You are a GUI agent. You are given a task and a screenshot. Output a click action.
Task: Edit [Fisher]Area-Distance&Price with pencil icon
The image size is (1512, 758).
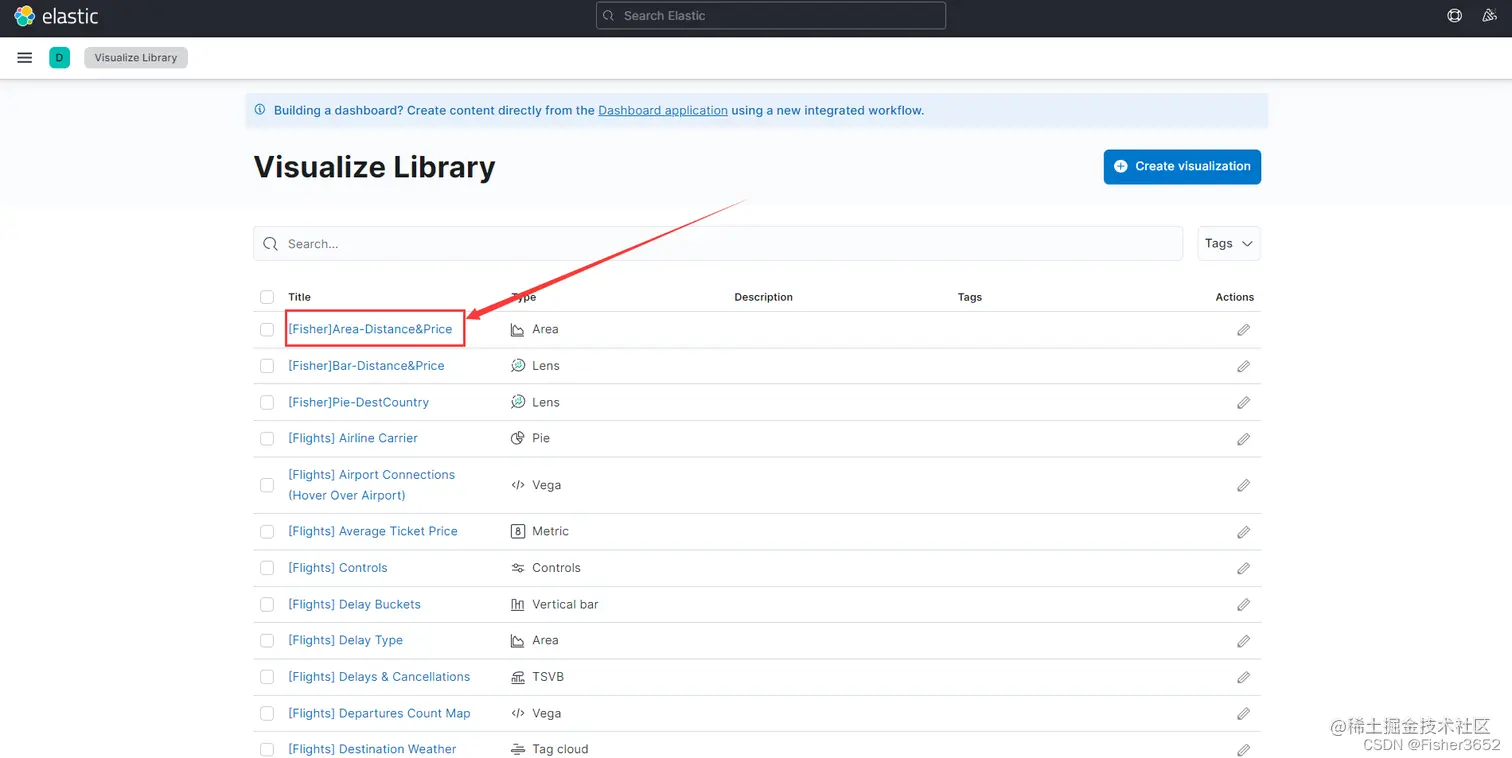(x=1243, y=330)
